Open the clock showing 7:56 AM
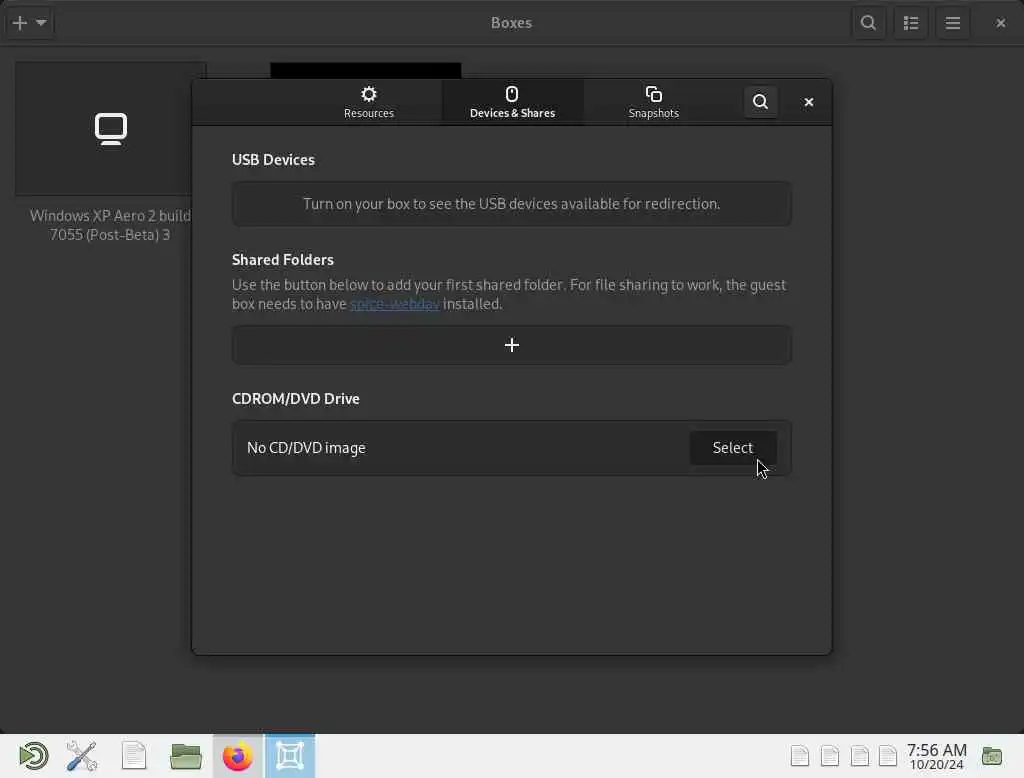1024x778 pixels. 936,756
